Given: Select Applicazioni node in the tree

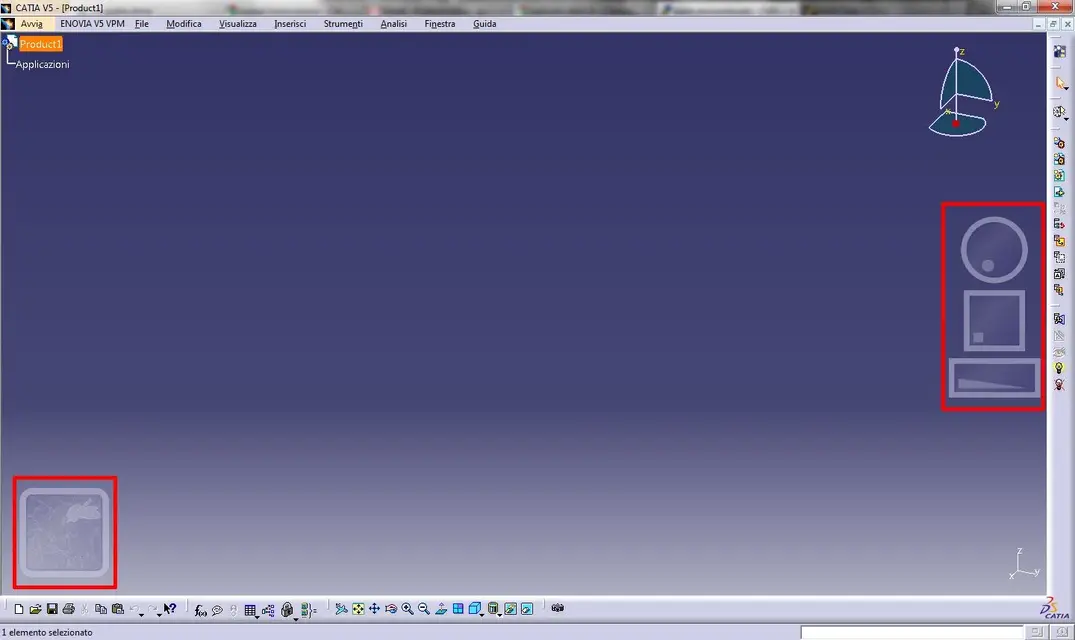Looking at the screenshot, I should 43,64.
